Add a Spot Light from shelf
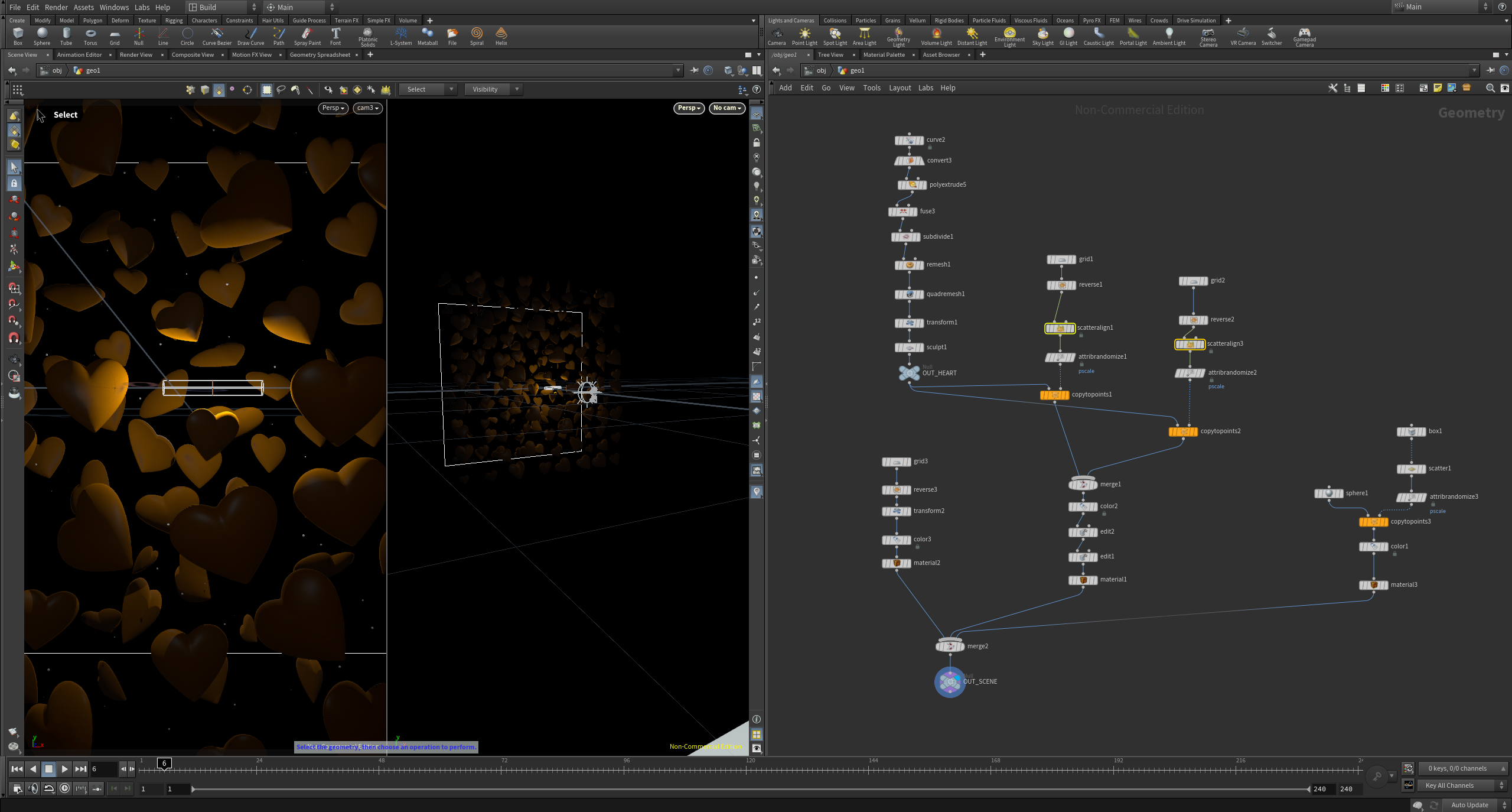The width and height of the screenshot is (1512, 812). pos(835,37)
